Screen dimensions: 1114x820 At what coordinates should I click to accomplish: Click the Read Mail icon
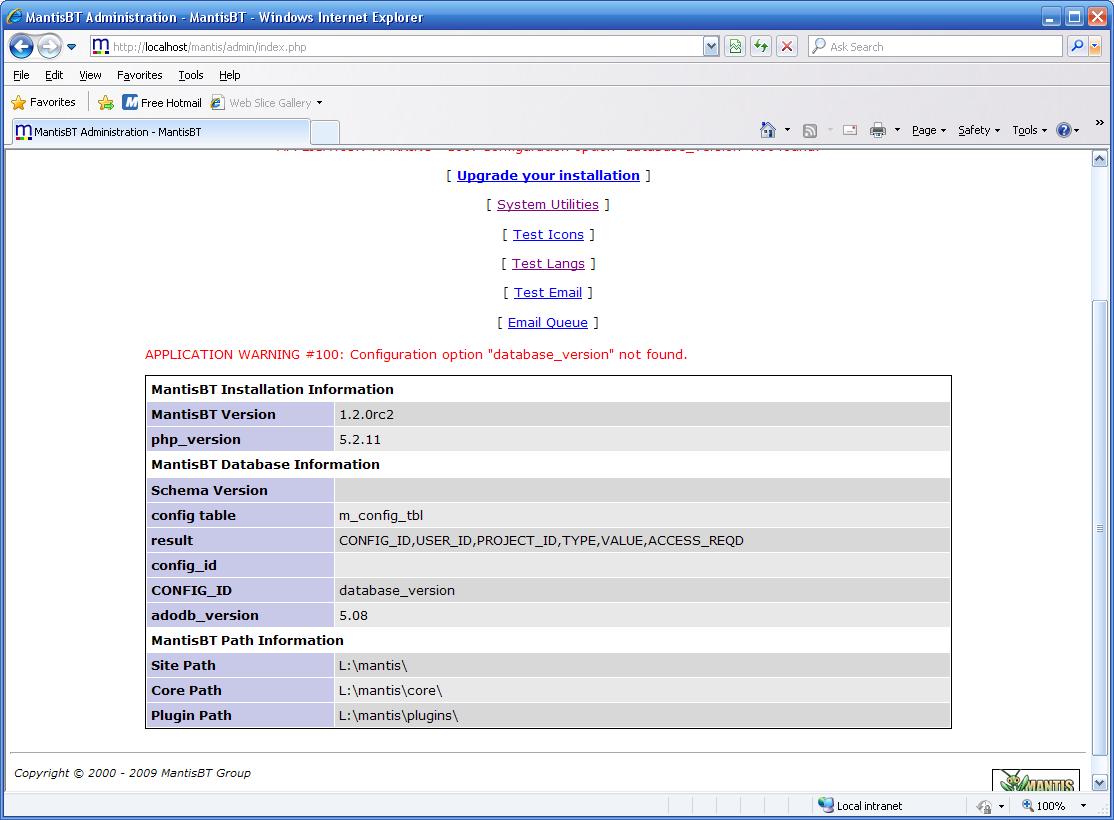pos(850,130)
